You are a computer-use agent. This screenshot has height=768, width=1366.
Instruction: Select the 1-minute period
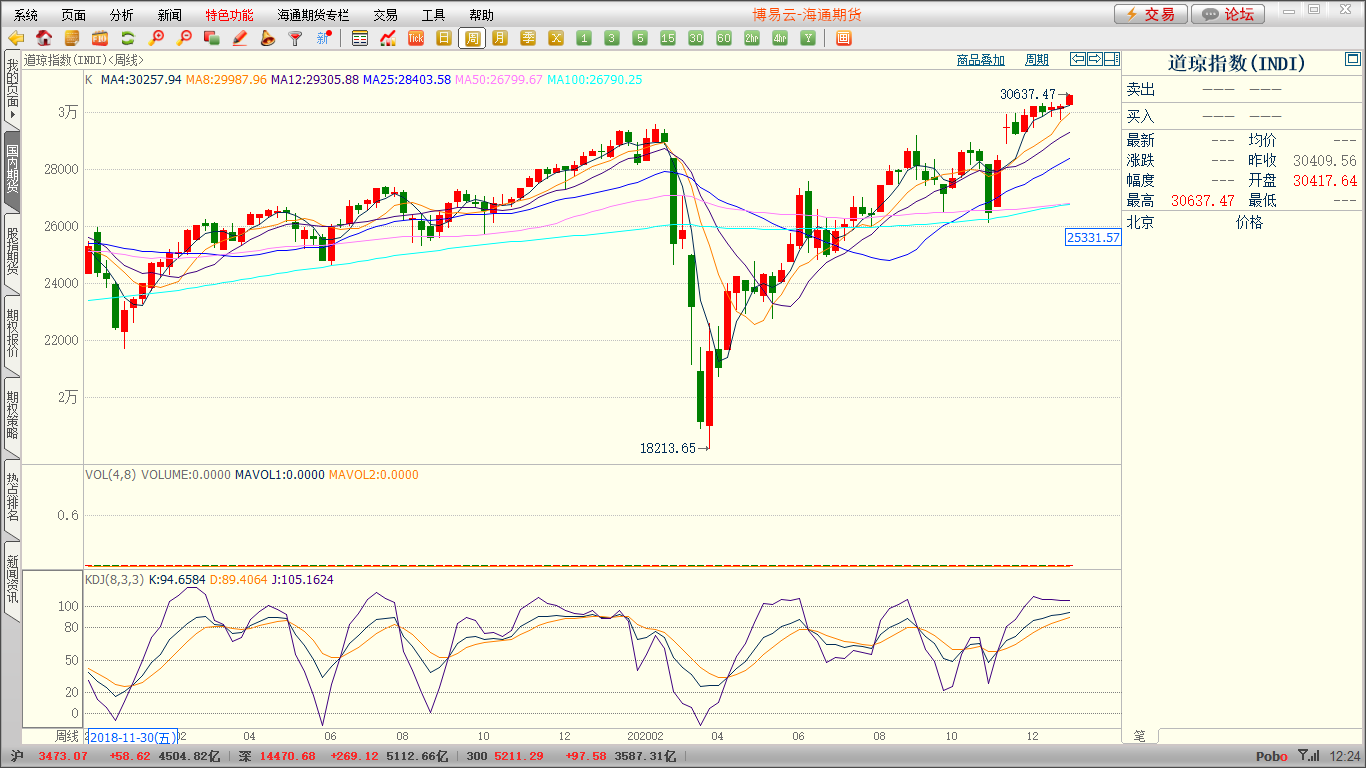(584, 38)
